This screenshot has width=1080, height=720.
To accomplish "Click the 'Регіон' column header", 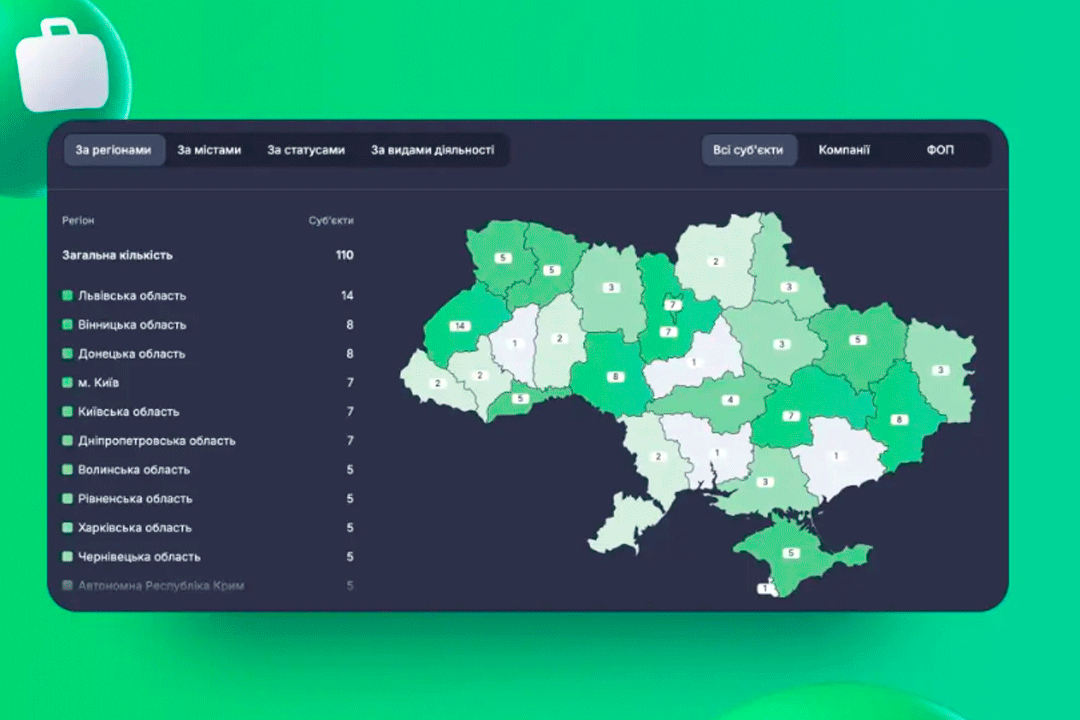I will coord(78,220).
